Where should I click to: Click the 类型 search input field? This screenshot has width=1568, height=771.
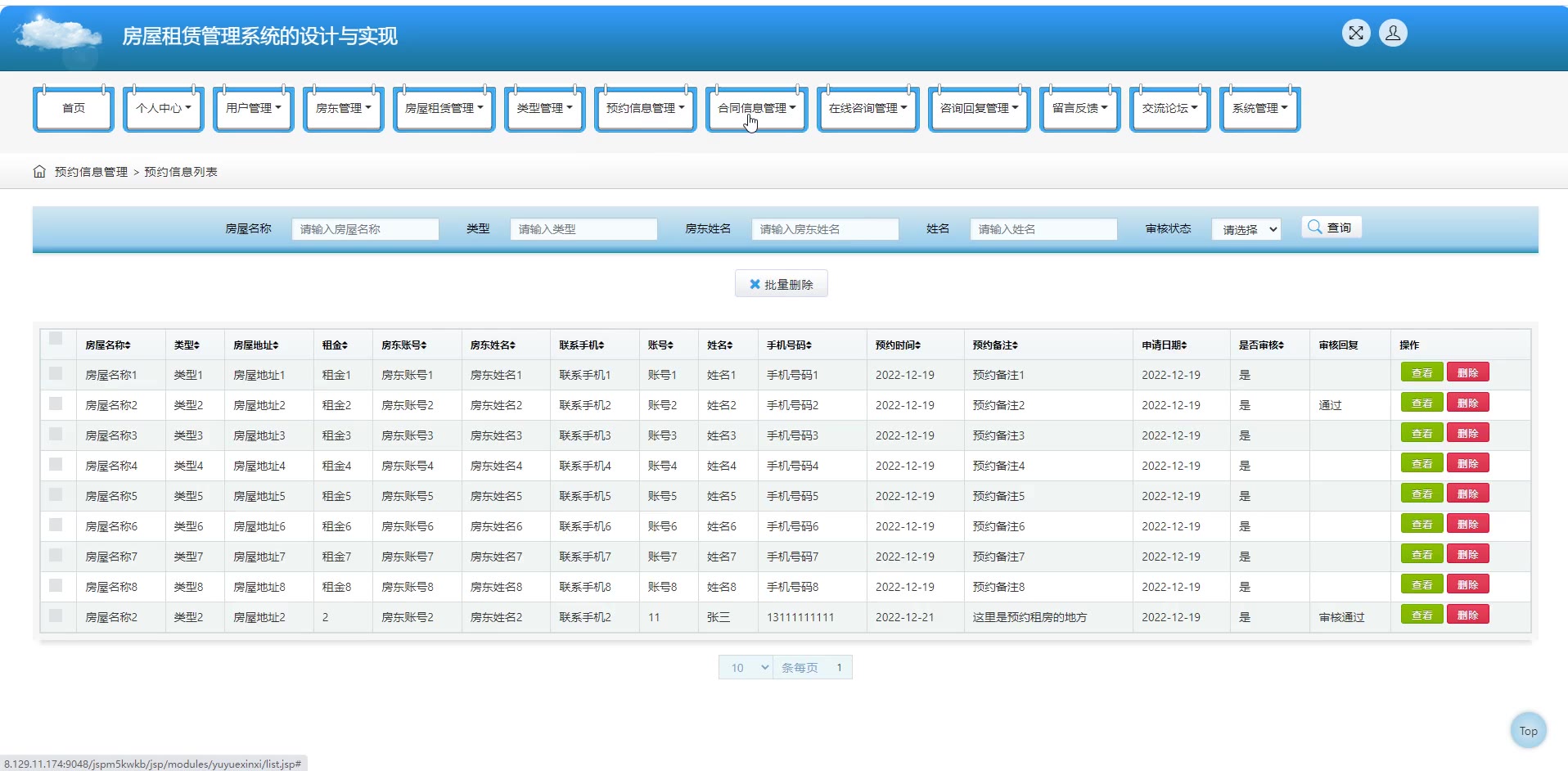[x=583, y=229]
